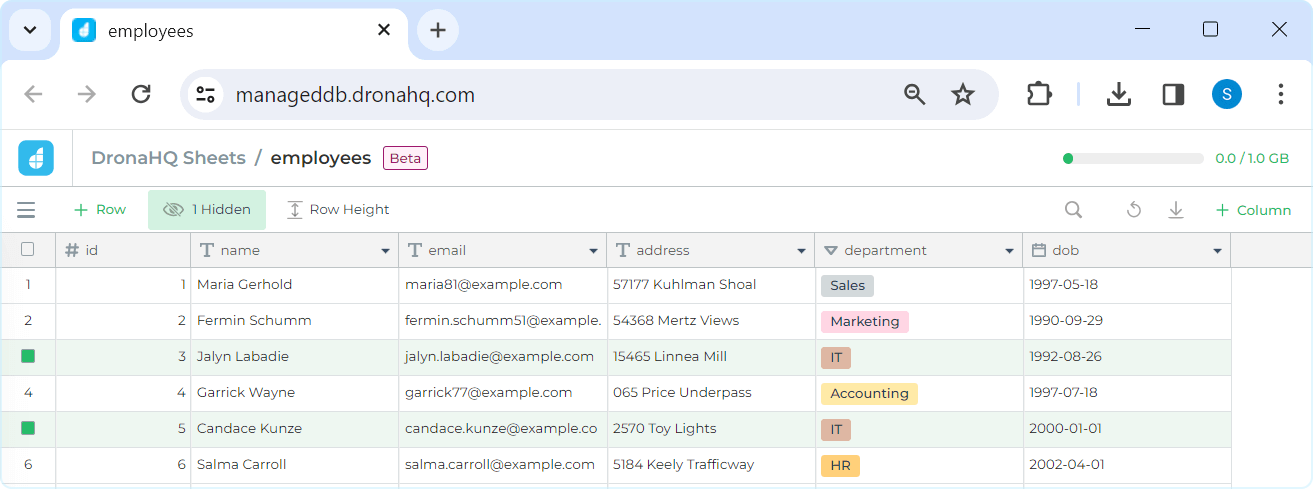Click the table search magnifier icon
1313x489 pixels.
click(1073, 210)
